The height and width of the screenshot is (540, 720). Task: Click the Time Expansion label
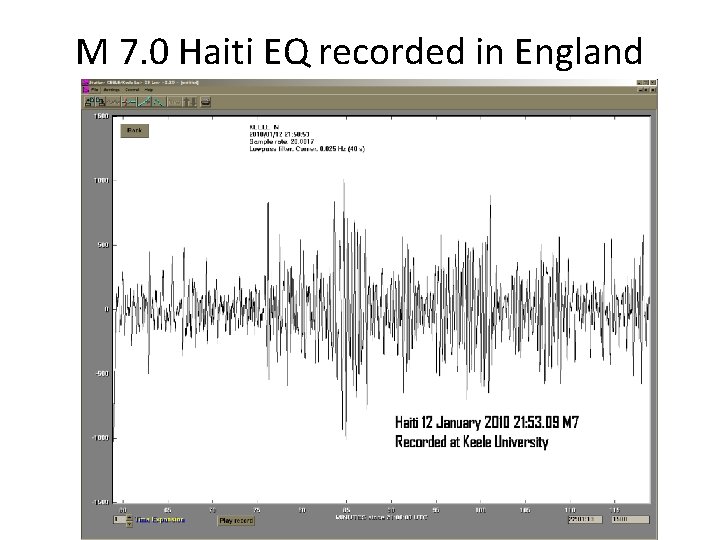(160, 520)
